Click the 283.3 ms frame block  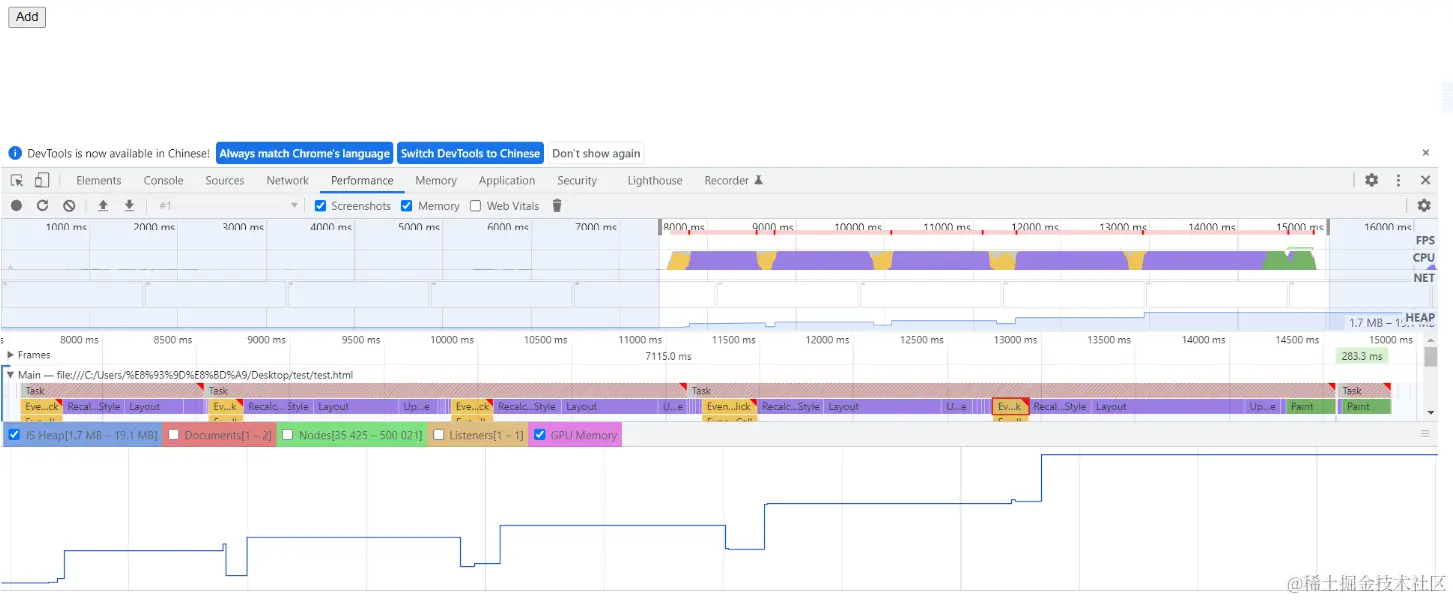tap(1362, 356)
